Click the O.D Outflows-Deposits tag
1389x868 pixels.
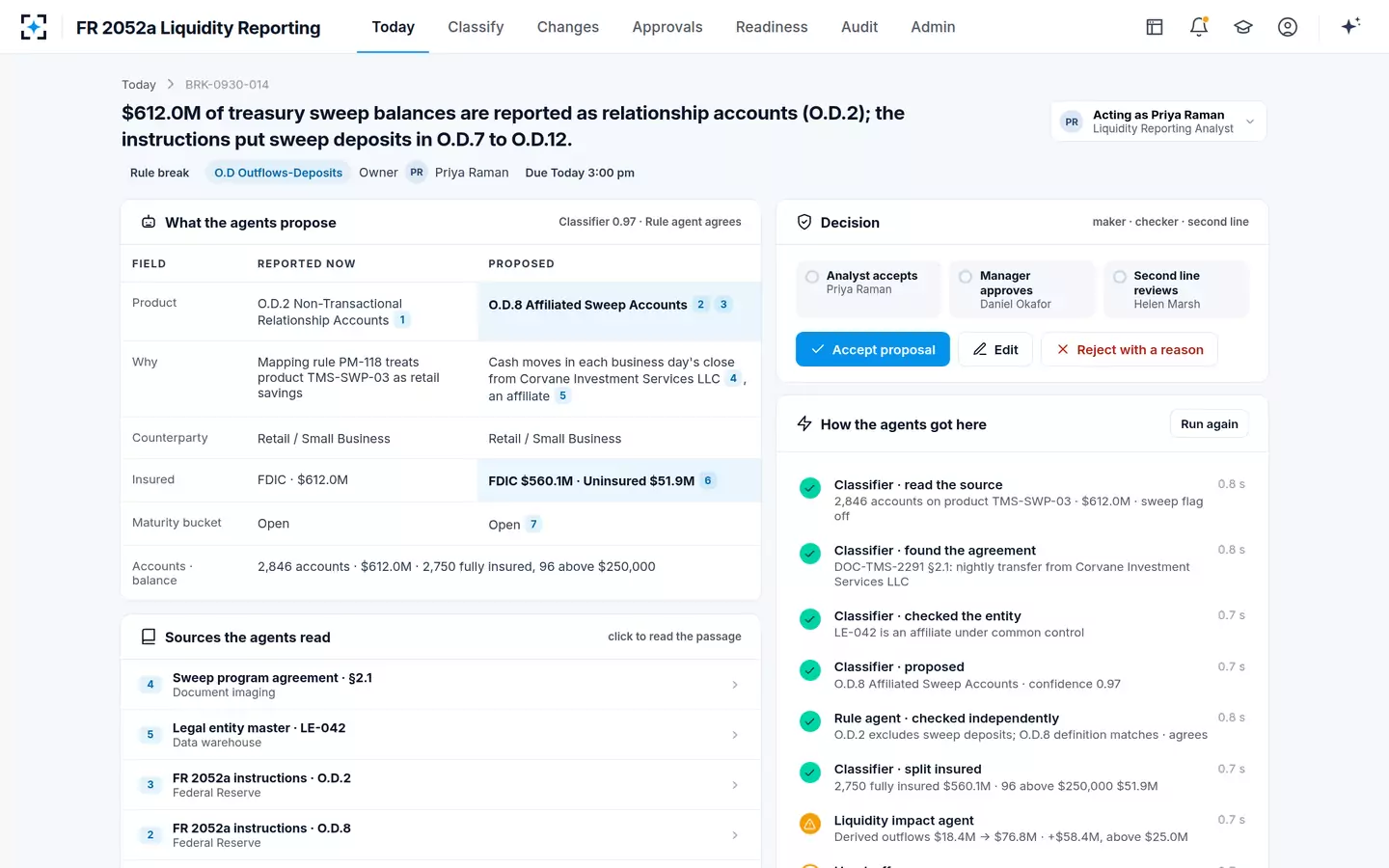(278, 173)
